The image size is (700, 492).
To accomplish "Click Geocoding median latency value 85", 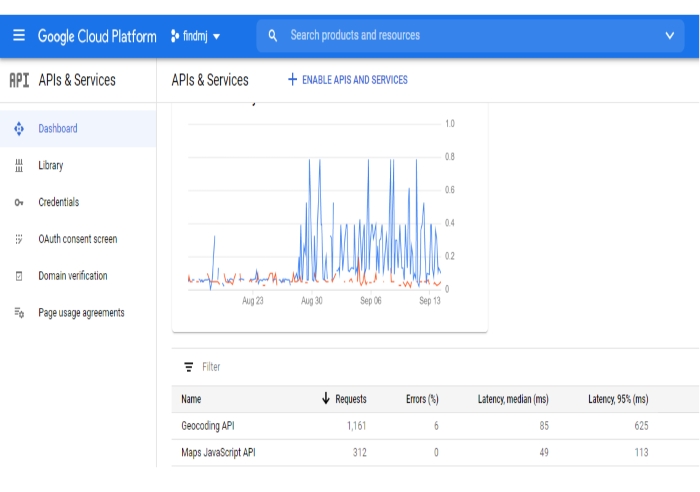I will (x=544, y=426).
